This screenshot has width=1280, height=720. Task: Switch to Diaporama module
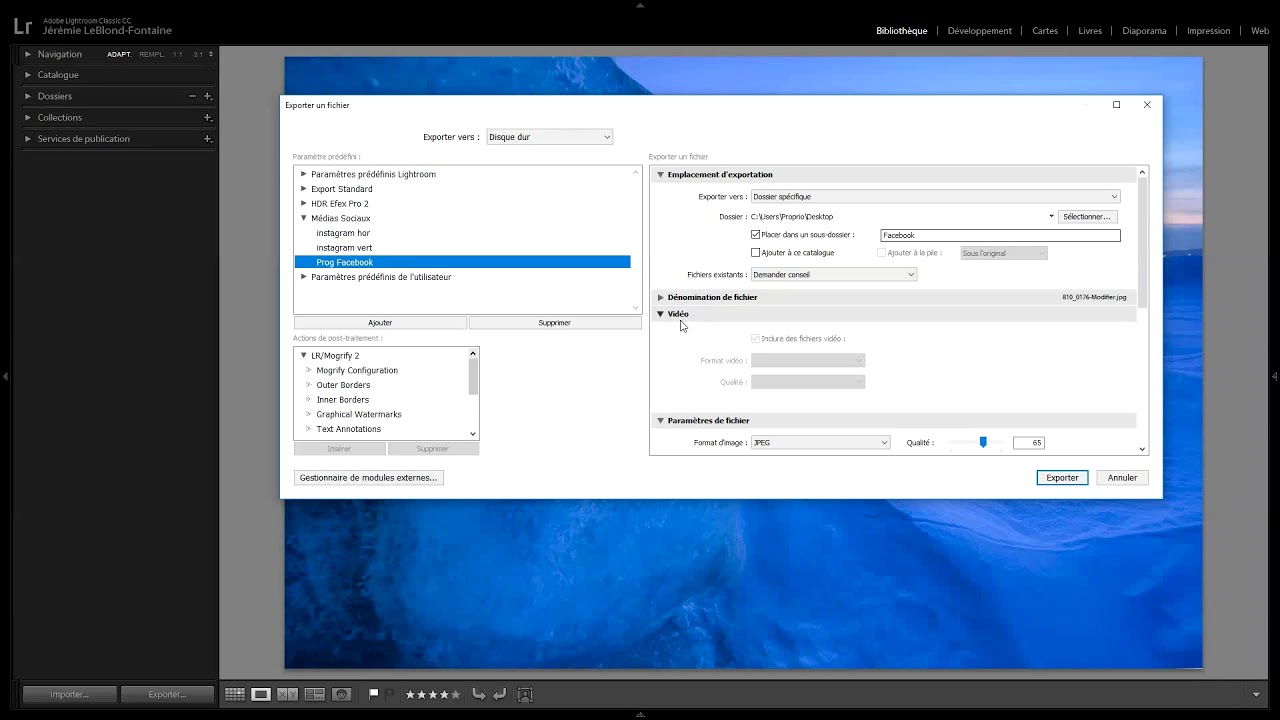pyautogui.click(x=1144, y=31)
